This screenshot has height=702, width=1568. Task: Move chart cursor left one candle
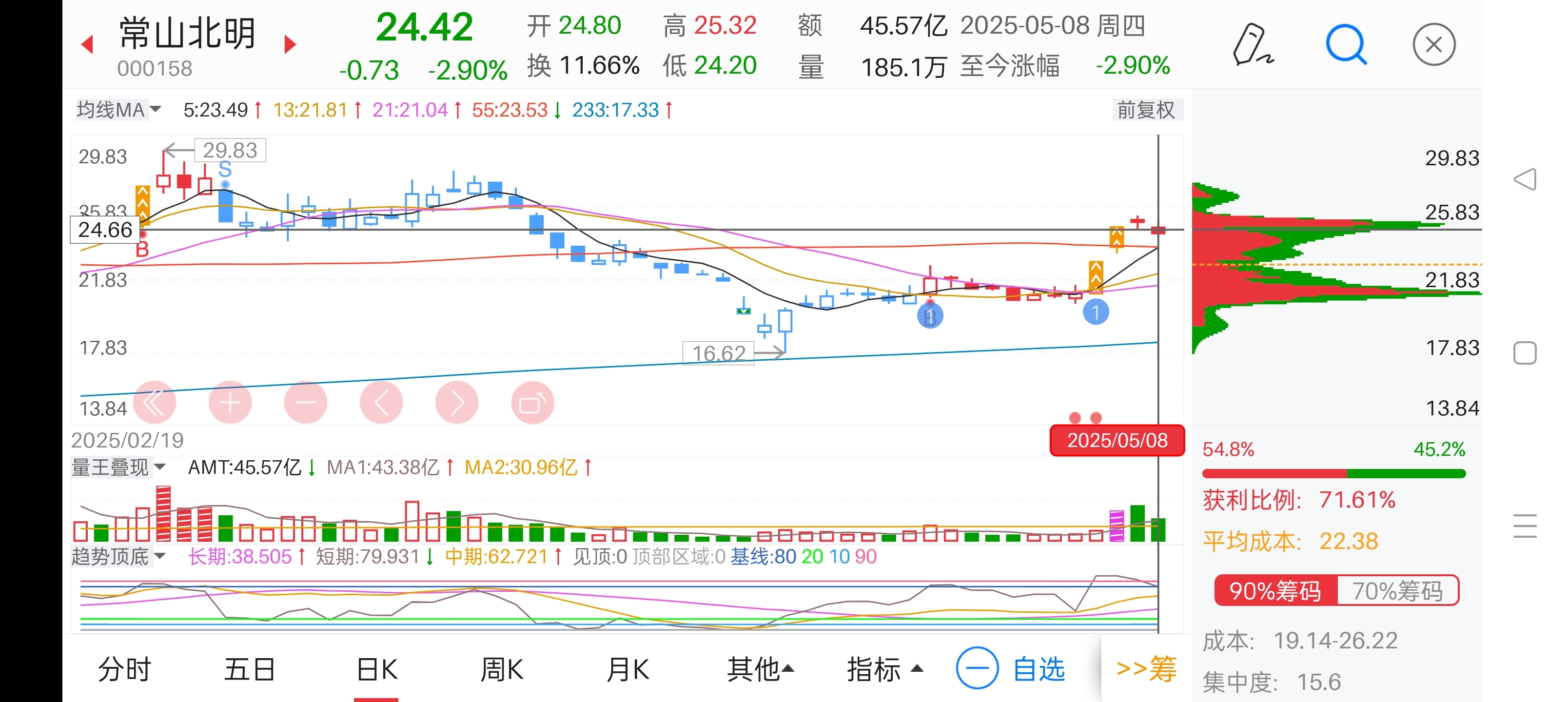381,403
